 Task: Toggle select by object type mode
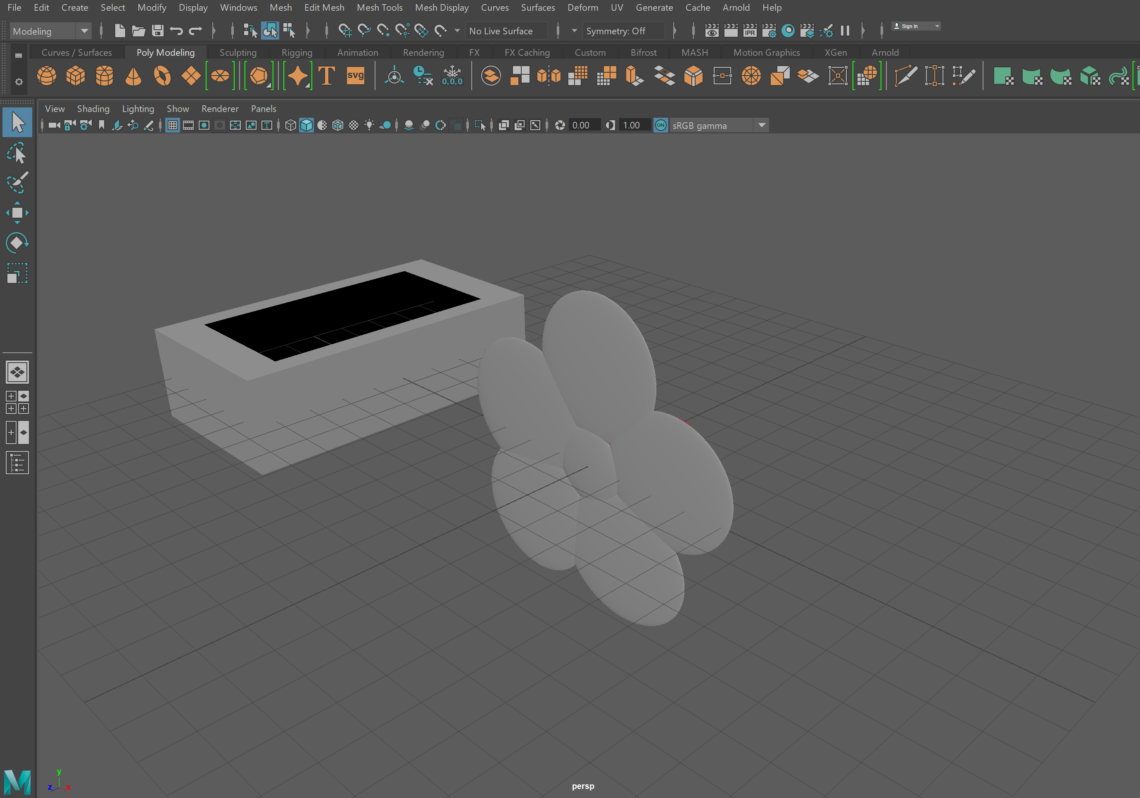(x=270, y=31)
